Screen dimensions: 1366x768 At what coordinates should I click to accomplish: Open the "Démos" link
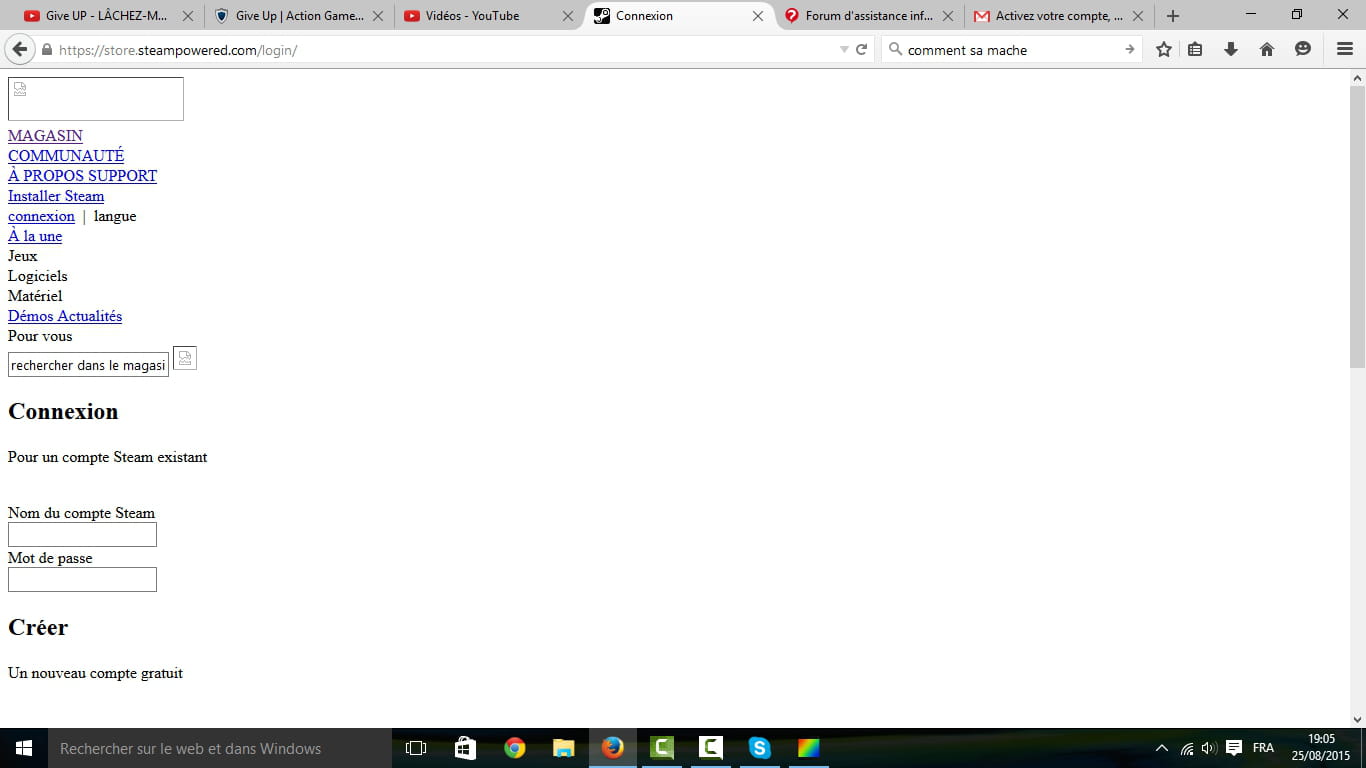(31, 316)
